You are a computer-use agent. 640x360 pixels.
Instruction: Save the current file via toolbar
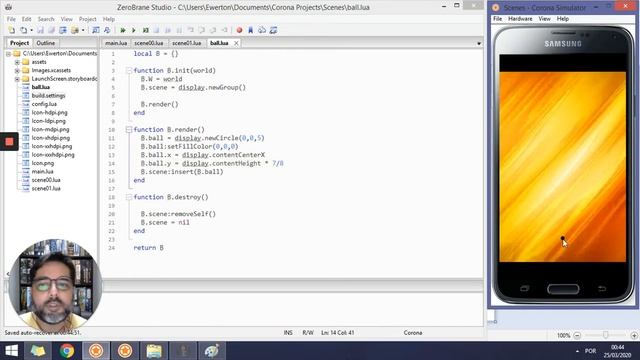tap(40, 30)
